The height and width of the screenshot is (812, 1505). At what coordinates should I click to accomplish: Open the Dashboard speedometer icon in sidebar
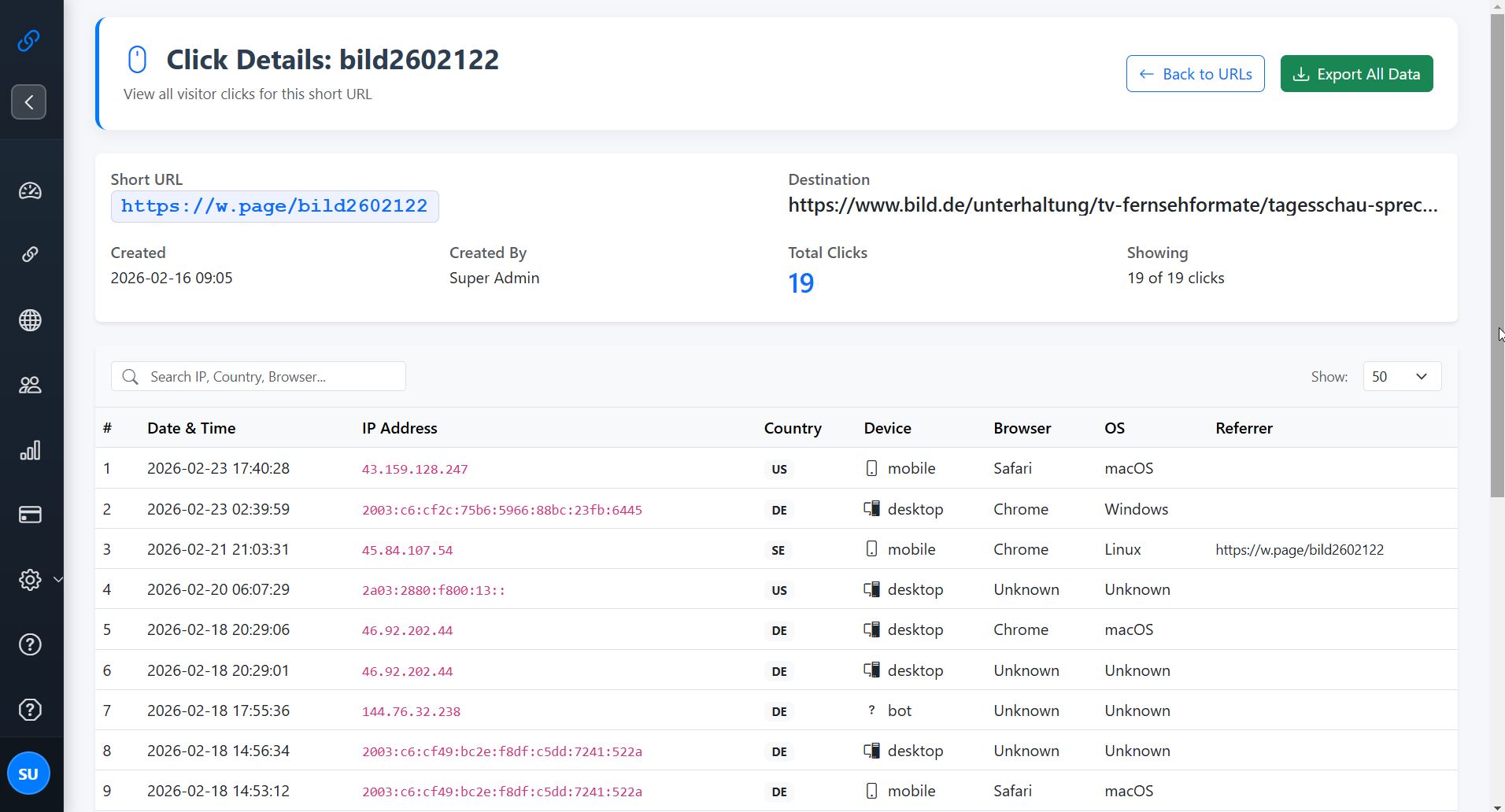pos(30,190)
